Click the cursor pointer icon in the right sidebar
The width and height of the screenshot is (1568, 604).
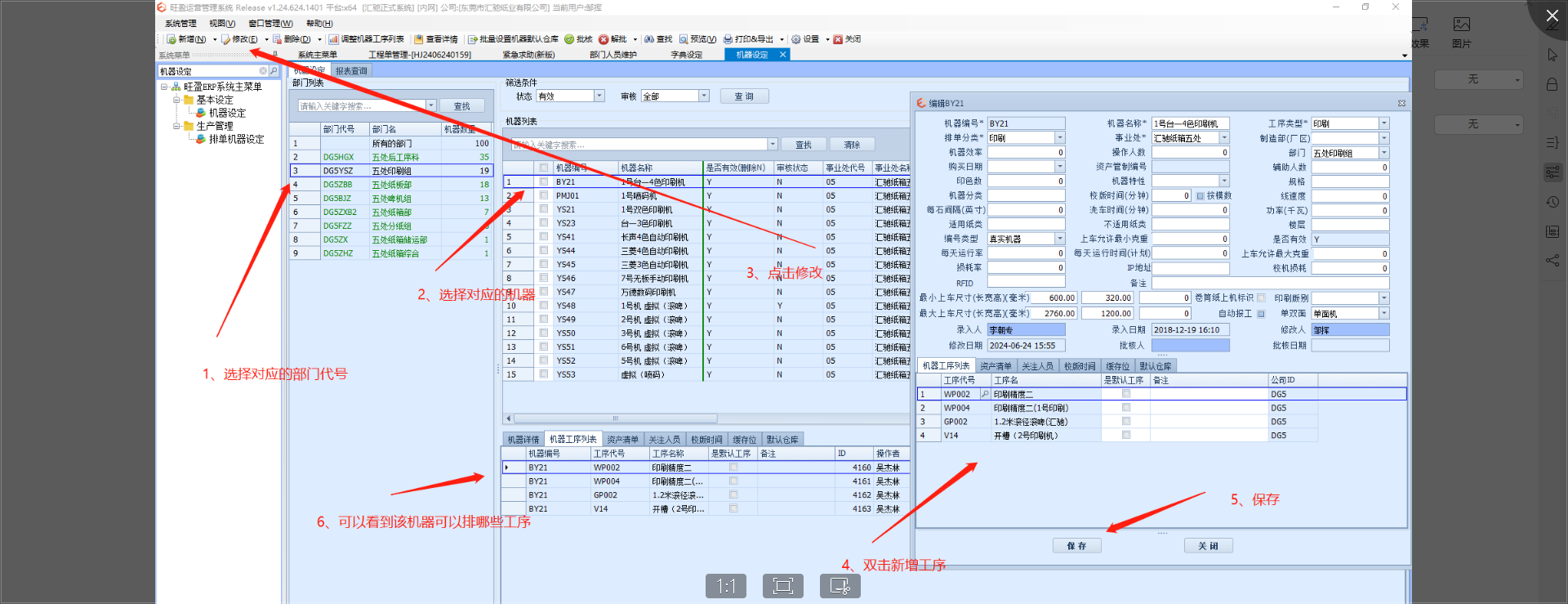click(x=1552, y=55)
